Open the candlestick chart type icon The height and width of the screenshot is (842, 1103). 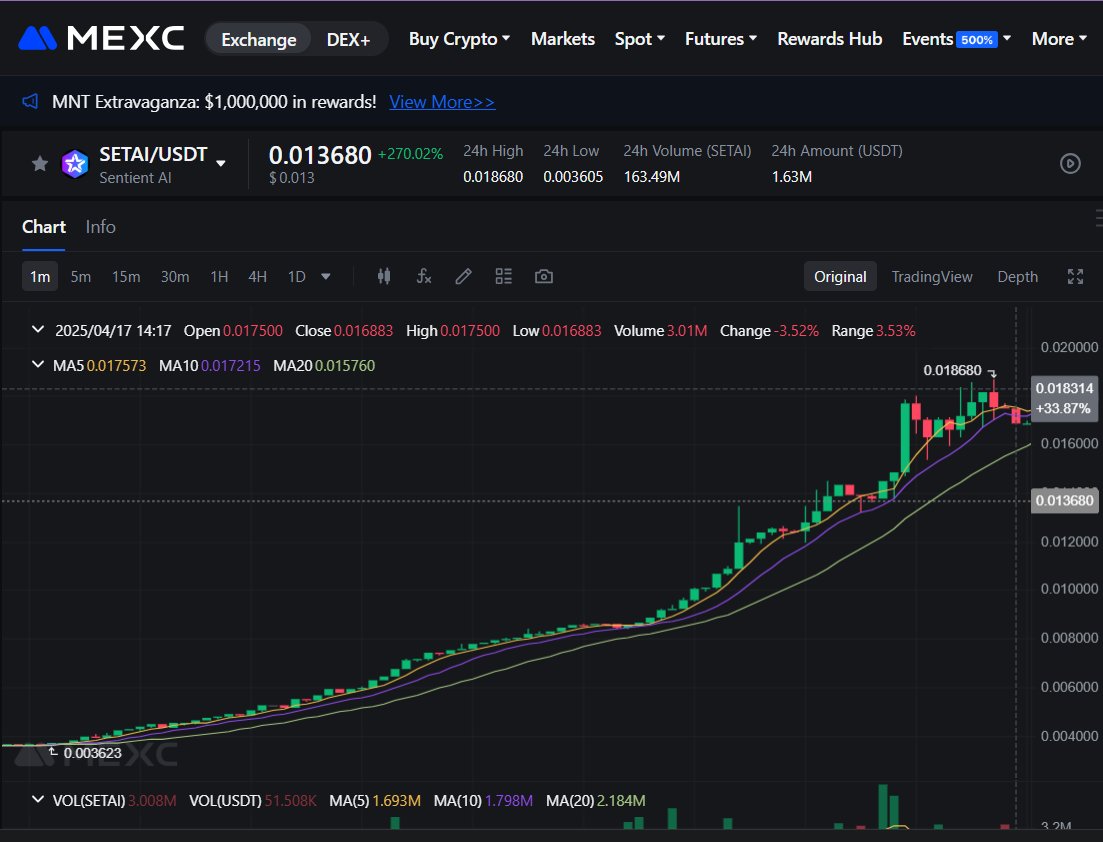(383, 276)
